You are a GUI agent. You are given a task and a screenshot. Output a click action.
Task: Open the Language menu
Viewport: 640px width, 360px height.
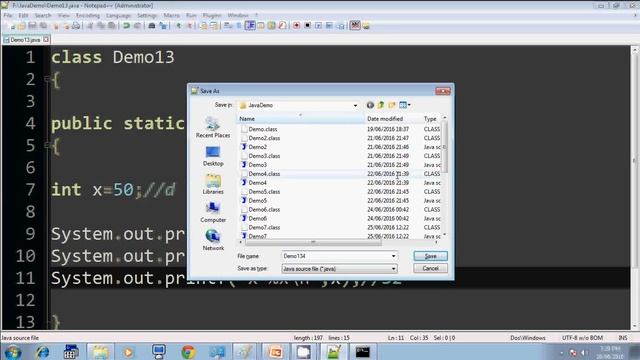click(118, 15)
